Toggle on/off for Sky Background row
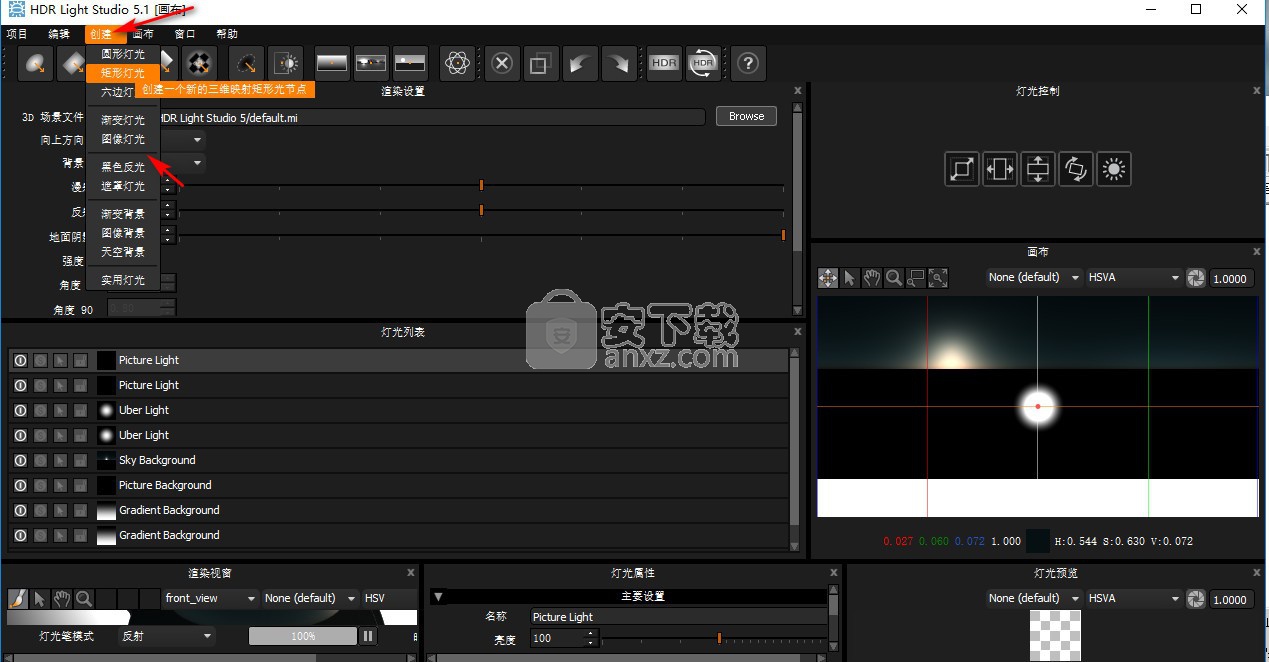 20,460
